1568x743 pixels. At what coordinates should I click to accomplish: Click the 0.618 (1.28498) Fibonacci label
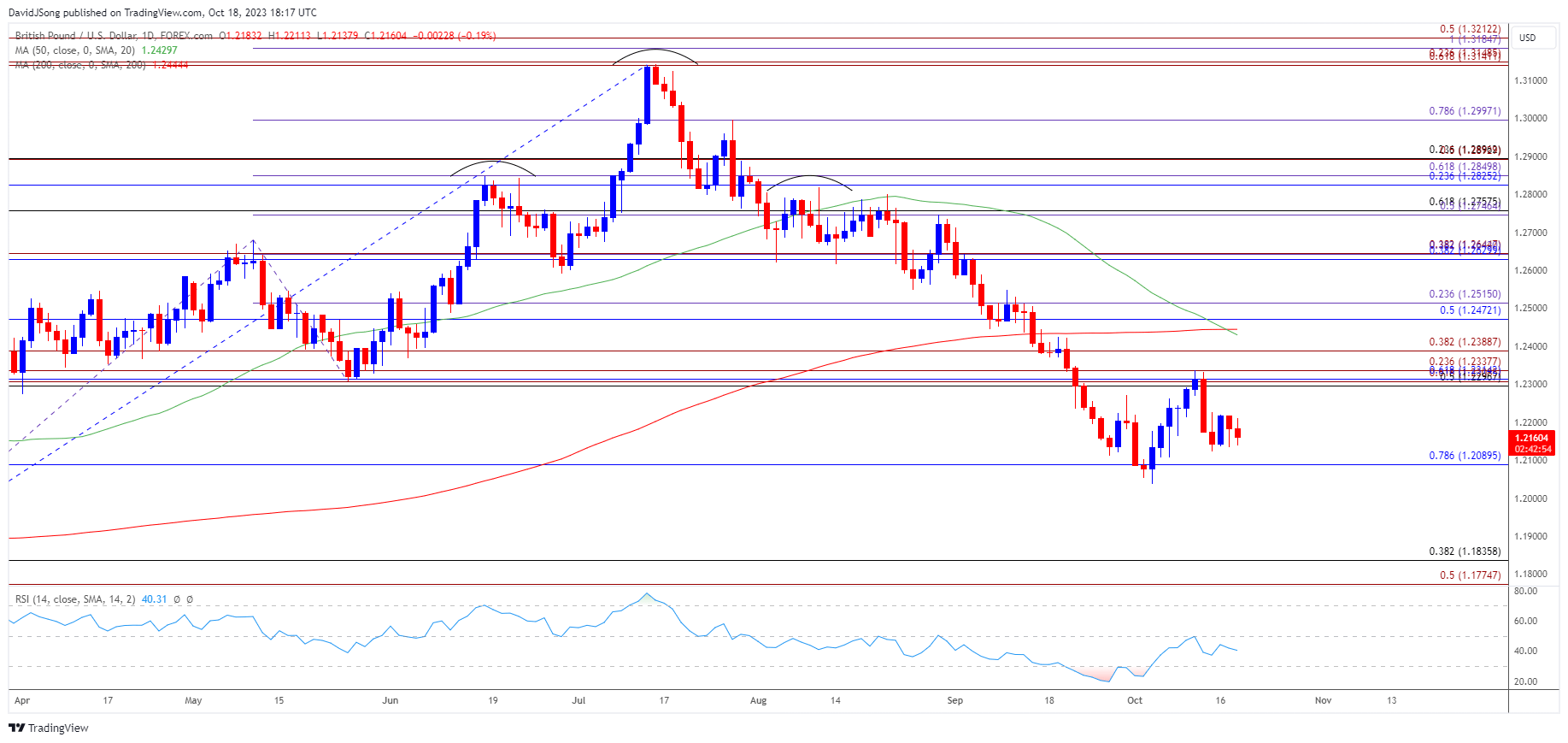tap(1465, 167)
